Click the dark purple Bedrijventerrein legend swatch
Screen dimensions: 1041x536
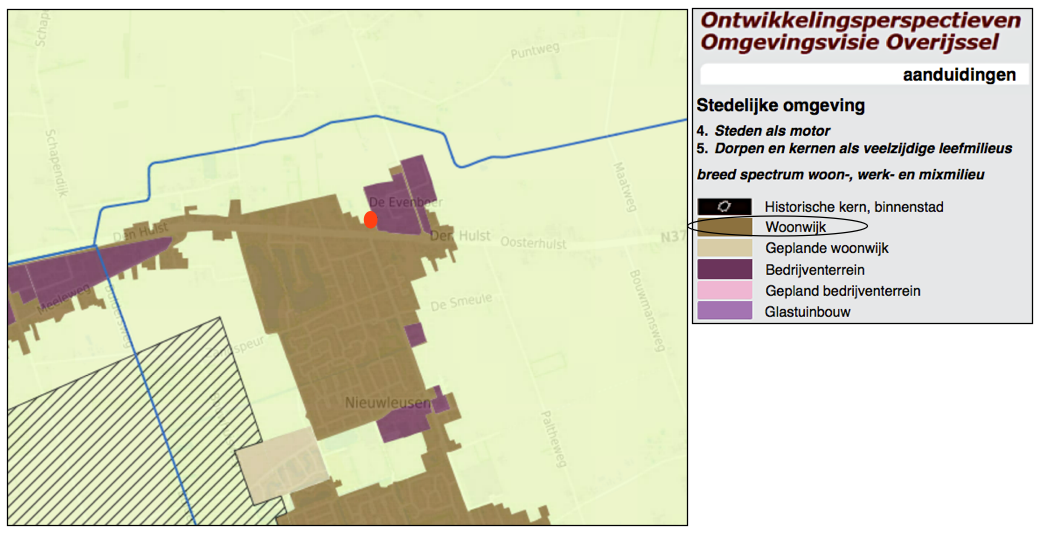click(x=724, y=269)
